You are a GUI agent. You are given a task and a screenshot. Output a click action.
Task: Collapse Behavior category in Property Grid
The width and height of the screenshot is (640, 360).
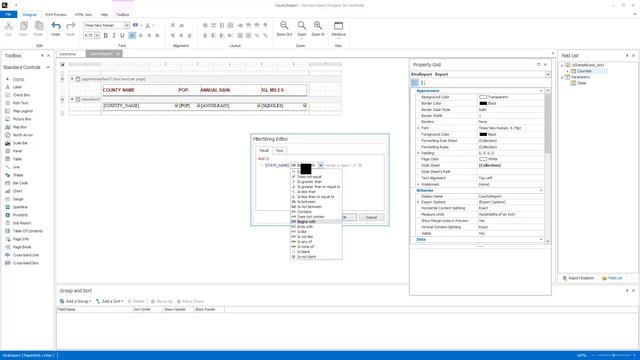coord(541,191)
